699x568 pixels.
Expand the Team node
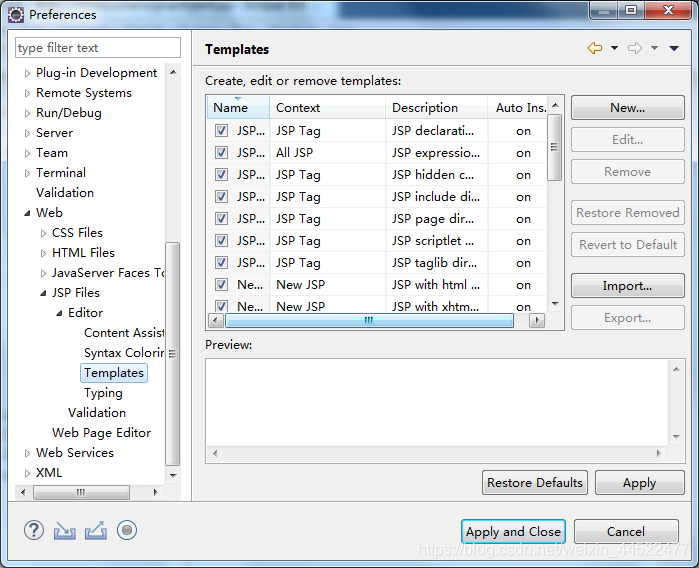click(27, 153)
